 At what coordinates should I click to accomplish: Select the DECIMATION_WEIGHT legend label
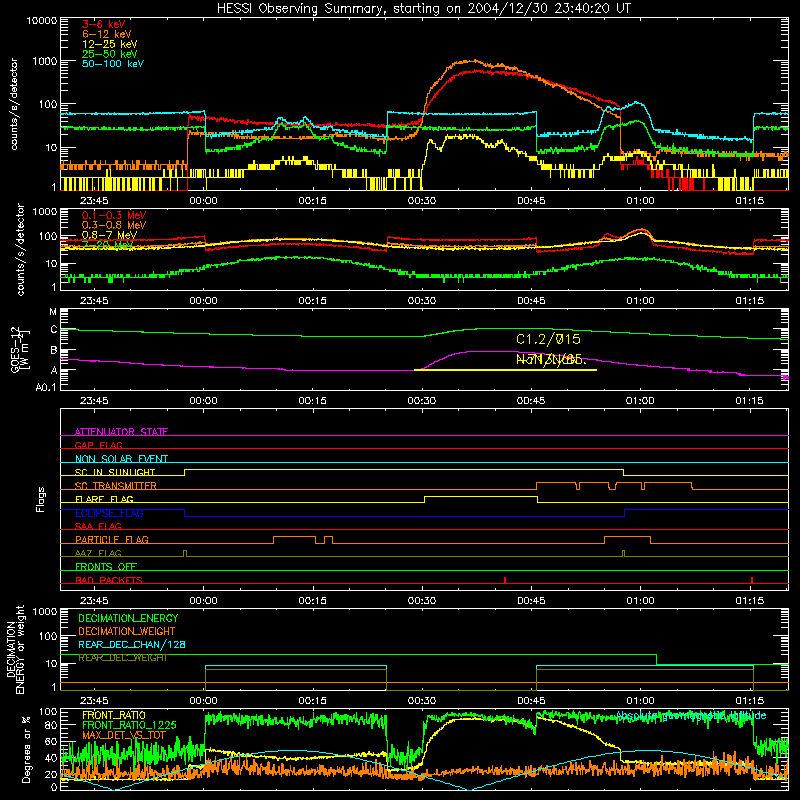pos(127,632)
